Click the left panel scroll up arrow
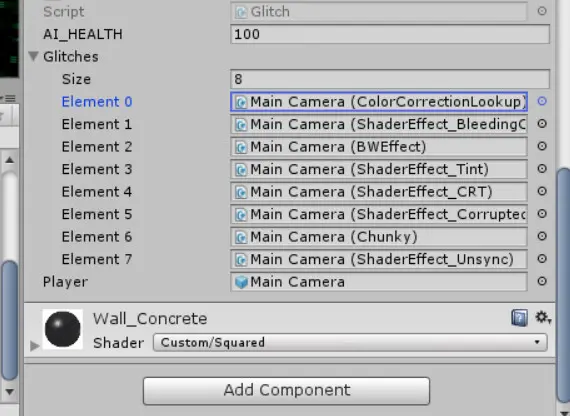This screenshot has height=416, width=570. (x=9, y=160)
